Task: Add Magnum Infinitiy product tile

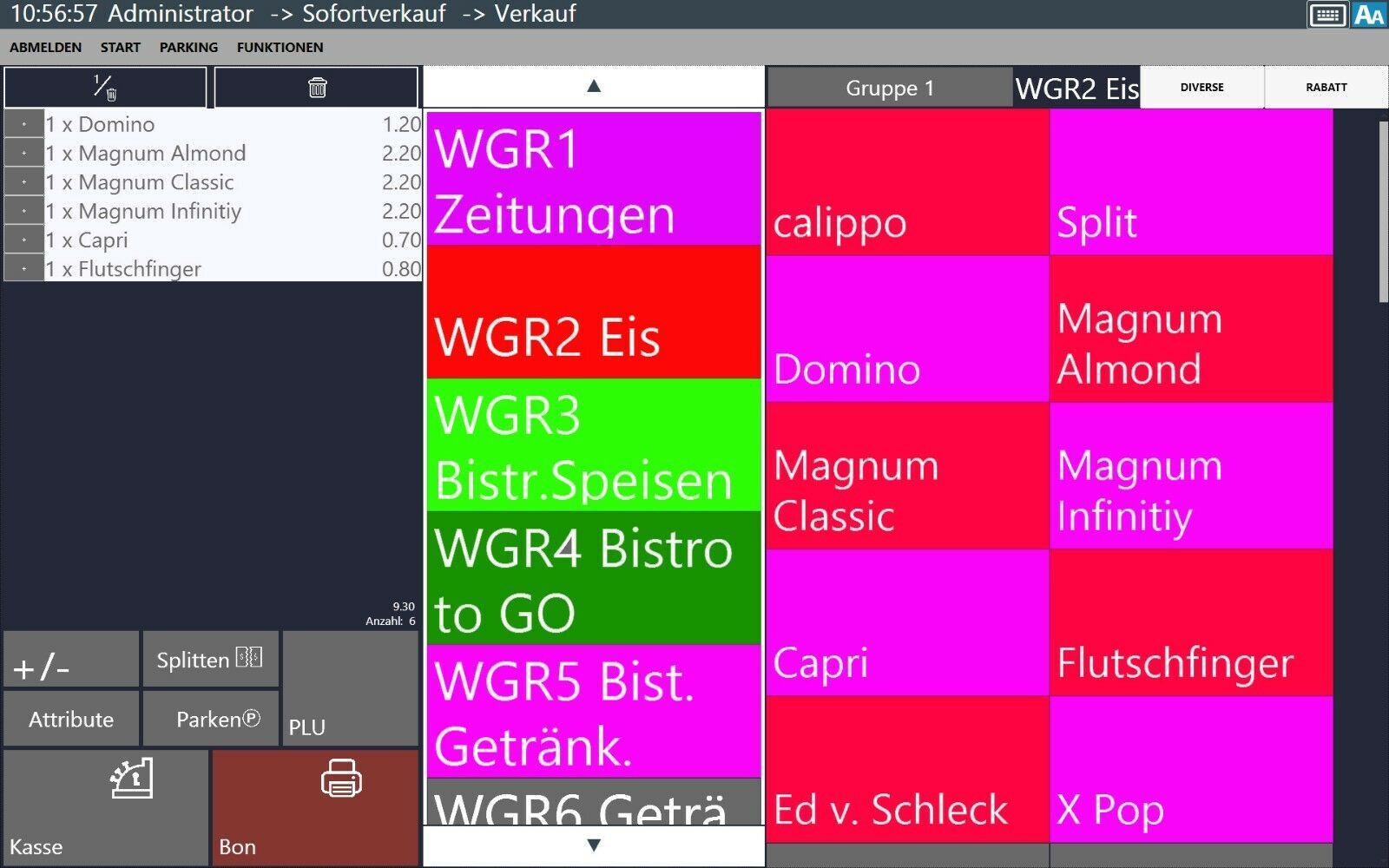Action: pyautogui.click(x=1191, y=476)
